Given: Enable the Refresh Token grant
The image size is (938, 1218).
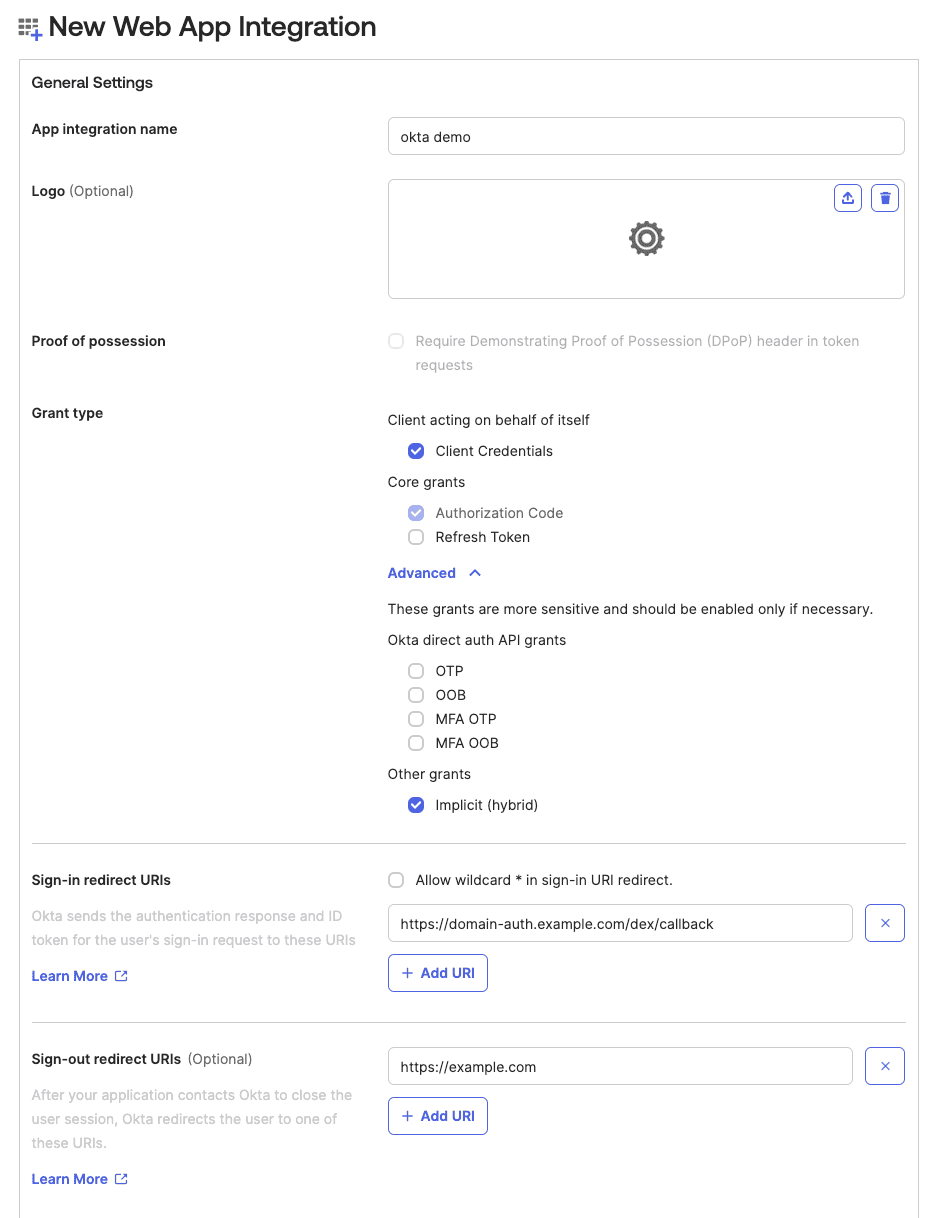Looking at the screenshot, I should [415, 537].
